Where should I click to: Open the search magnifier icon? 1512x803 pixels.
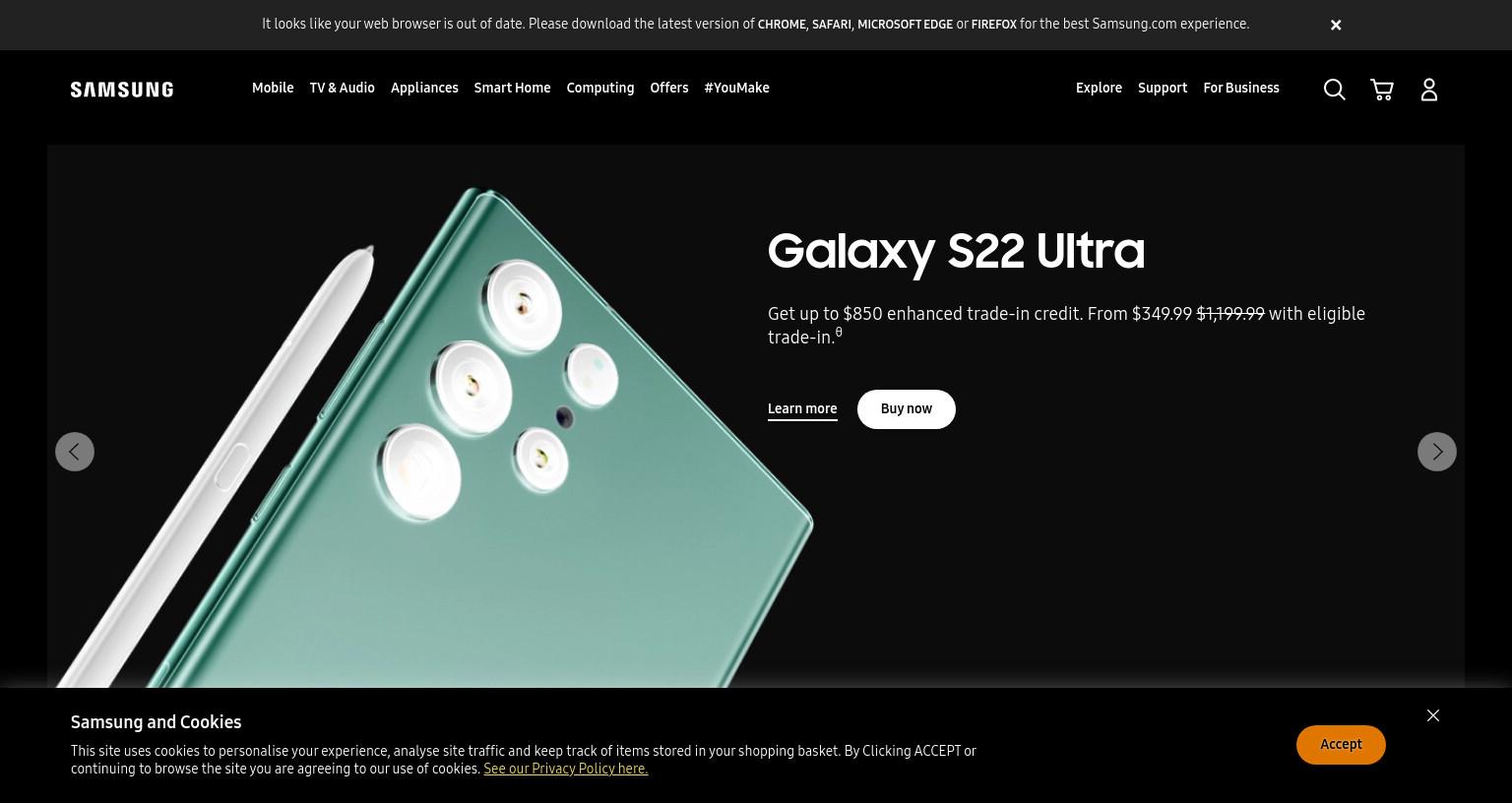tap(1335, 90)
